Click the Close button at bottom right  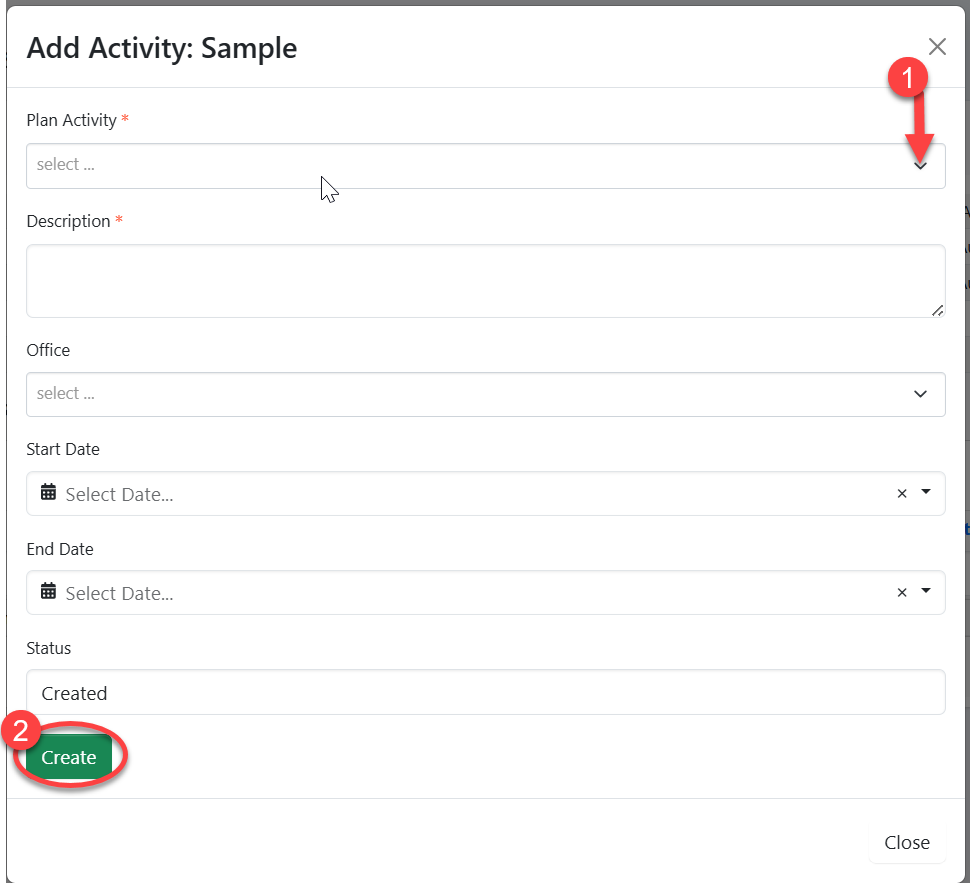click(x=907, y=842)
